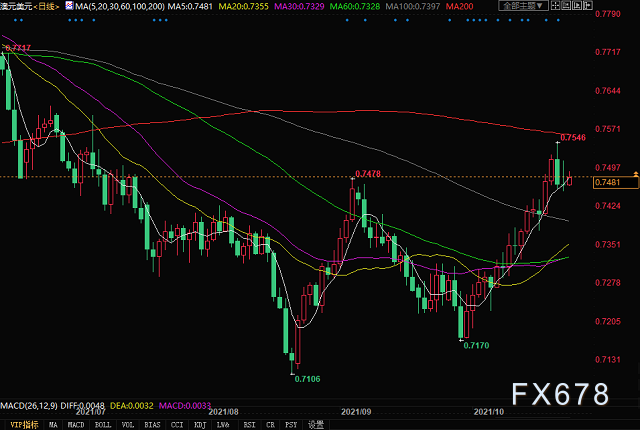Click the 0.7571 price axis label
The image size is (640, 430).
click(x=608, y=129)
